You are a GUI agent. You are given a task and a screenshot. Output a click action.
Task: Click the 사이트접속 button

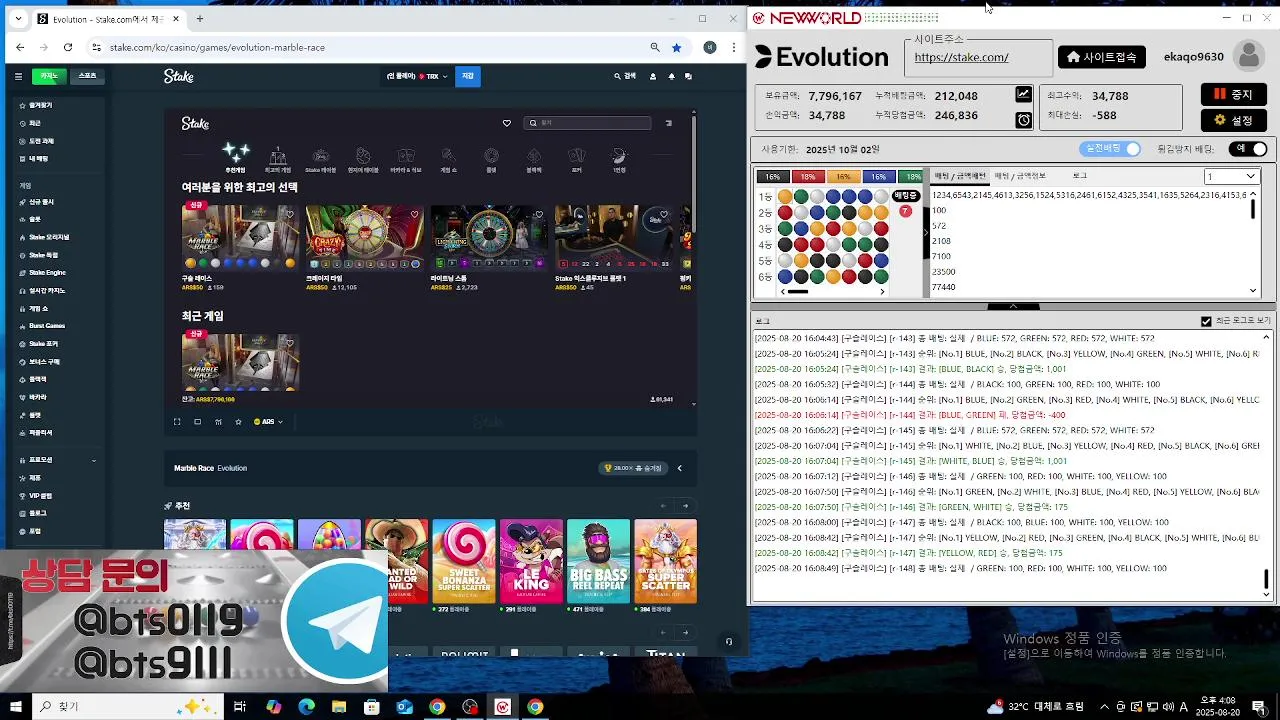pyautogui.click(x=1102, y=57)
